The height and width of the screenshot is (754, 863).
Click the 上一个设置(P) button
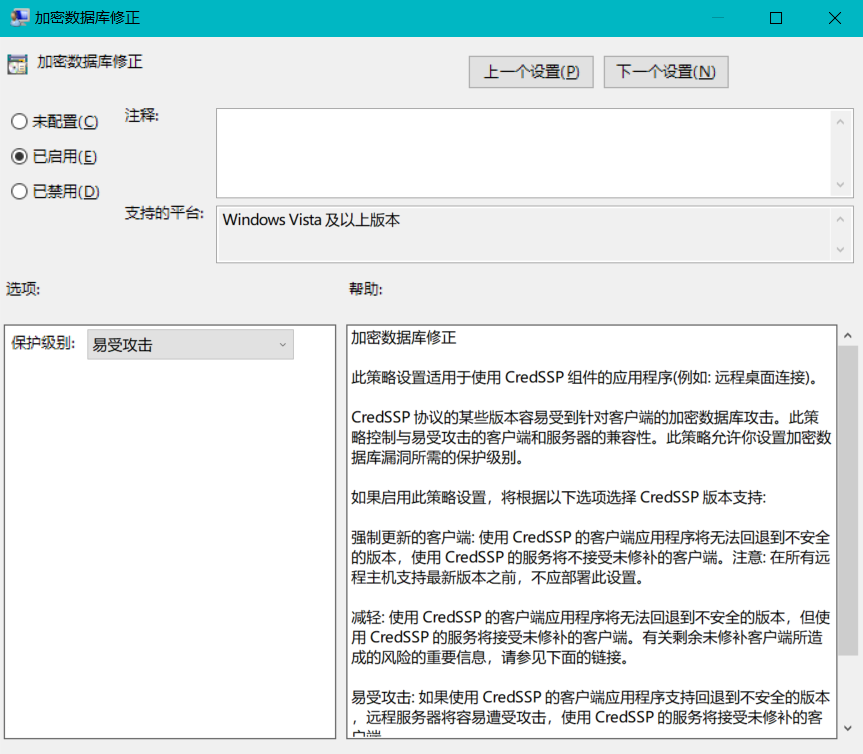point(531,72)
